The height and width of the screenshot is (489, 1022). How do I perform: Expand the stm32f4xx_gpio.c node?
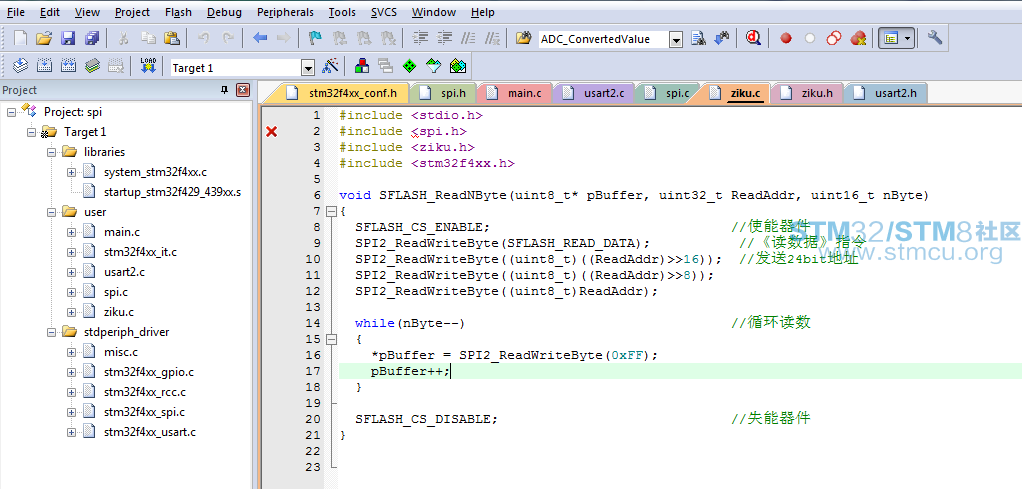71,372
